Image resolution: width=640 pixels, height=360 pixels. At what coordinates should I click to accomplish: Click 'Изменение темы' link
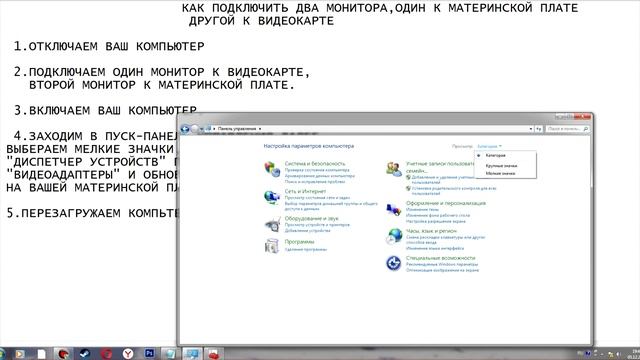click(x=422, y=209)
